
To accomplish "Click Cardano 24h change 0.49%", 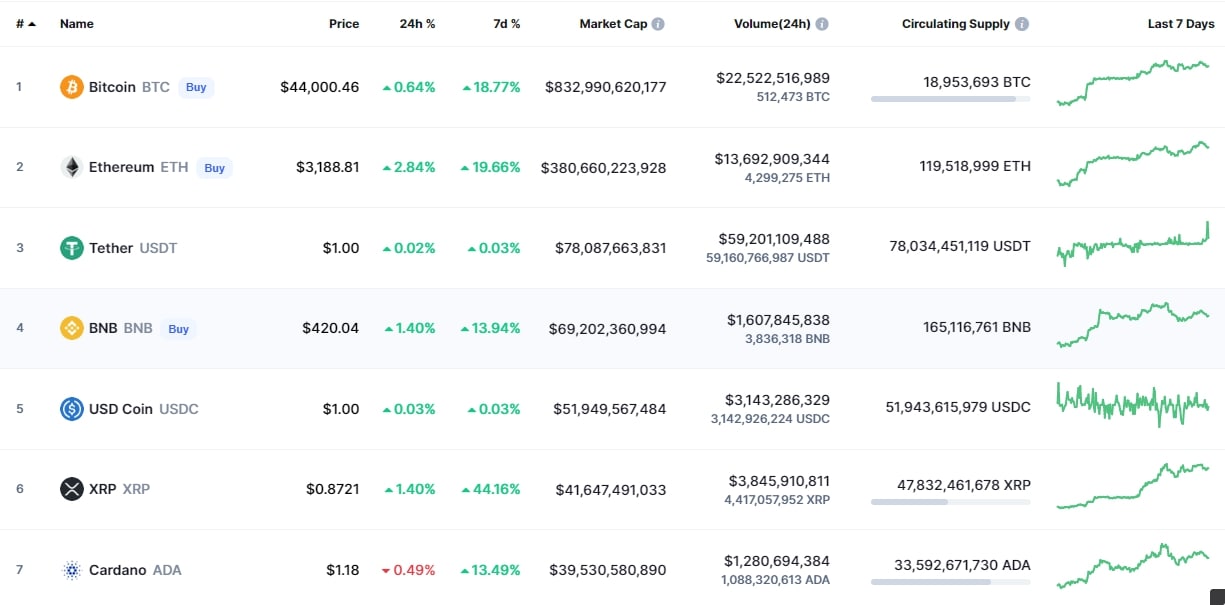I will pyautogui.click(x=408, y=570).
